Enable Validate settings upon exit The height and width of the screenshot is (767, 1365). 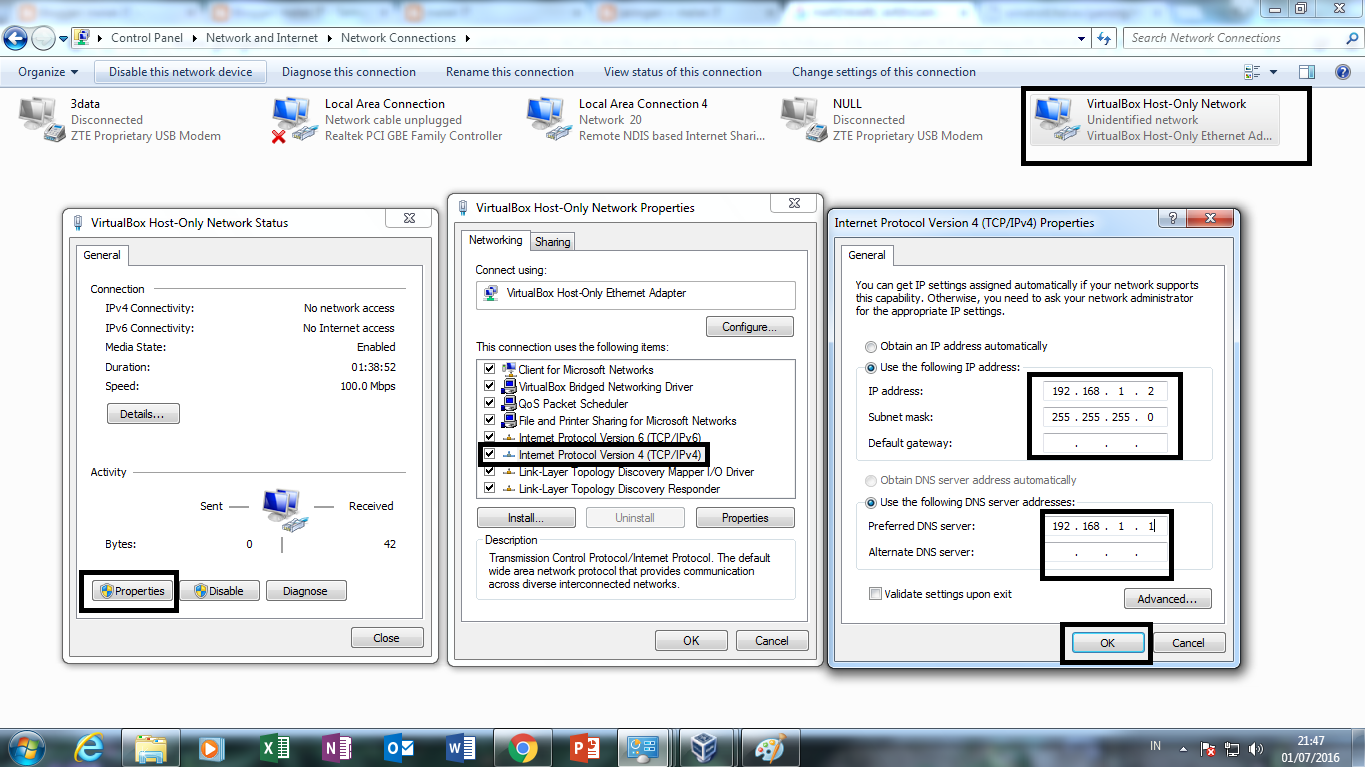(x=876, y=594)
